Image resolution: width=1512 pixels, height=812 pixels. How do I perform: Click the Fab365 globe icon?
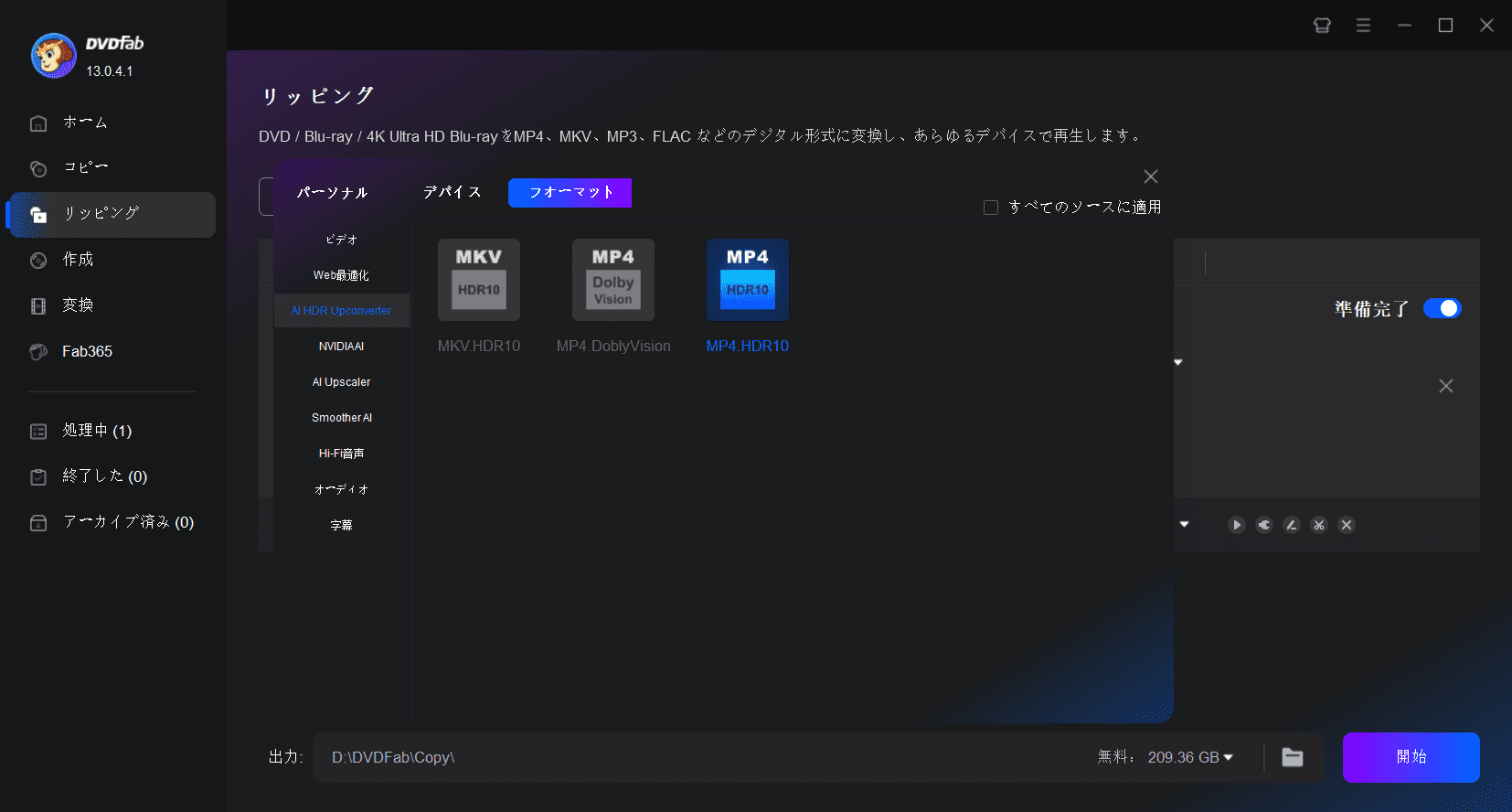(x=38, y=352)
